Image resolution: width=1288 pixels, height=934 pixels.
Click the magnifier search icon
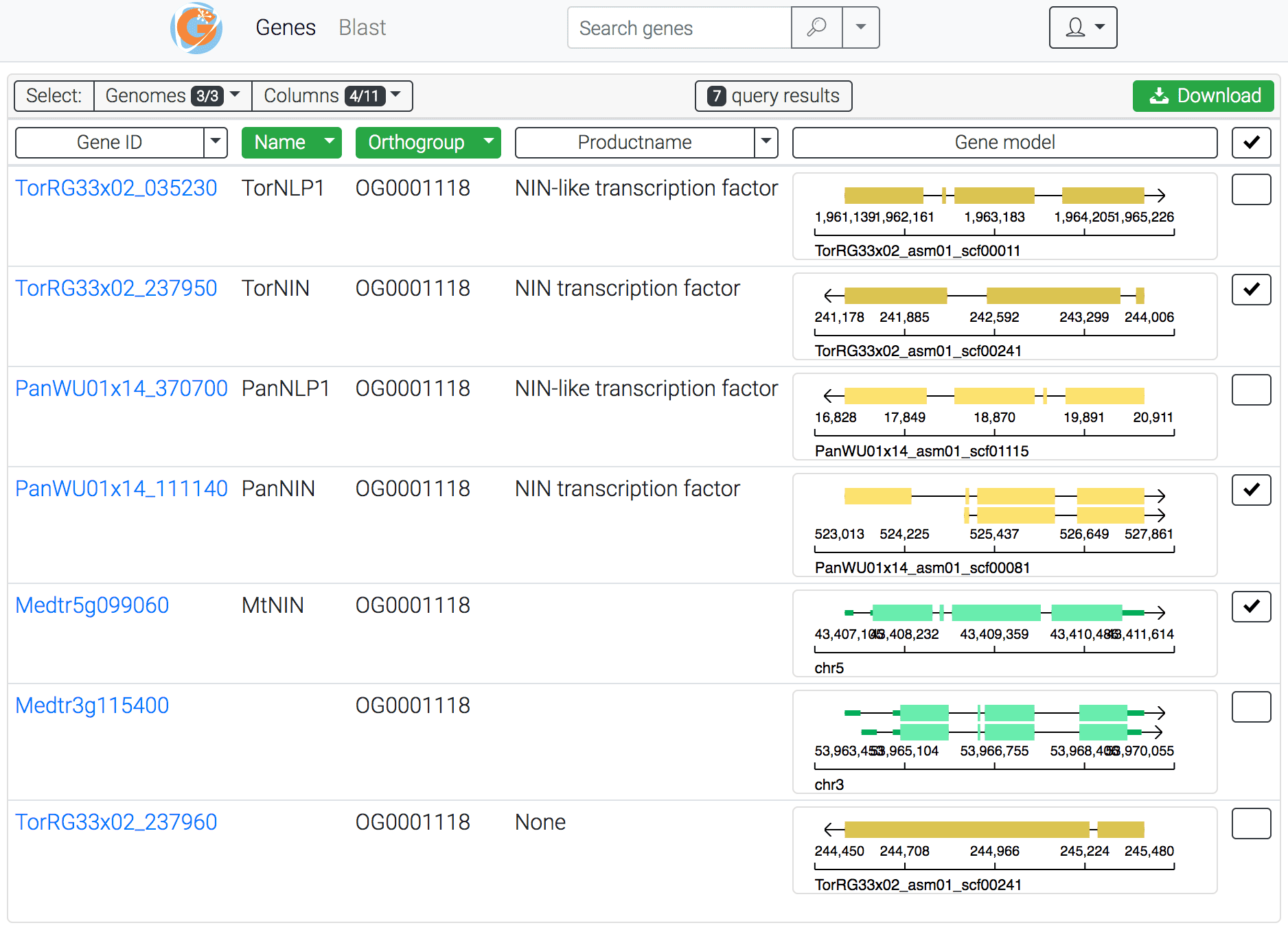point(816,27)
